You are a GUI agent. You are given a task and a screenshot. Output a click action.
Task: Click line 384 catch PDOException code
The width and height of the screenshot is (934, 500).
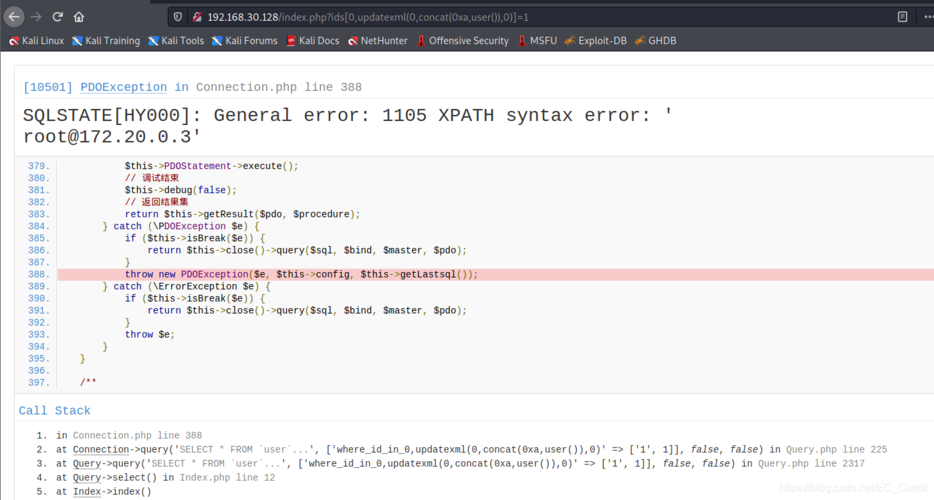pyautogui.click(x=181, y=226)
